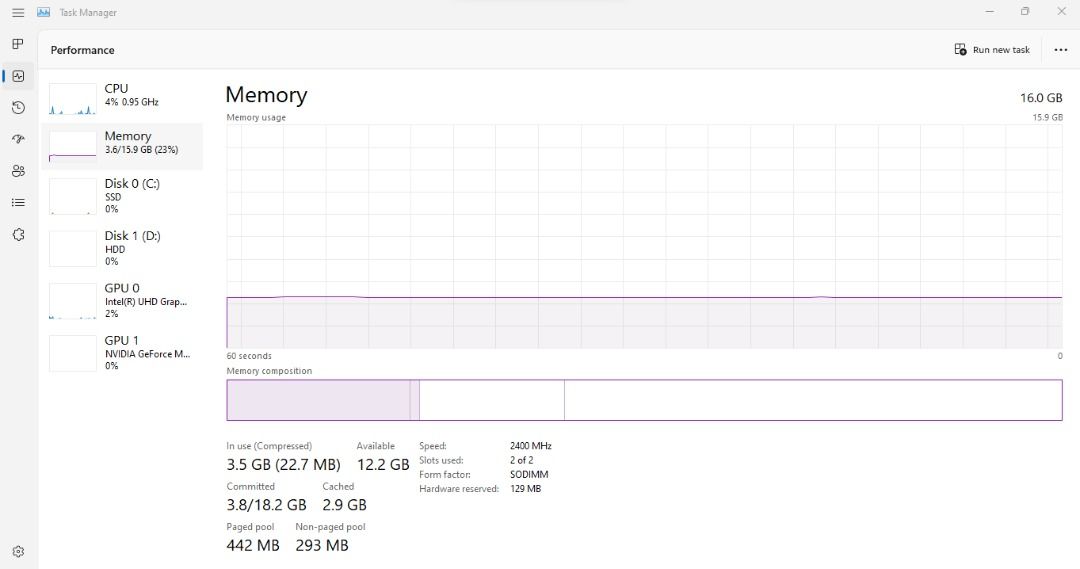Select the Memory performance item
The height and width of the screenshot is (569, 1080).
[125, 144]
